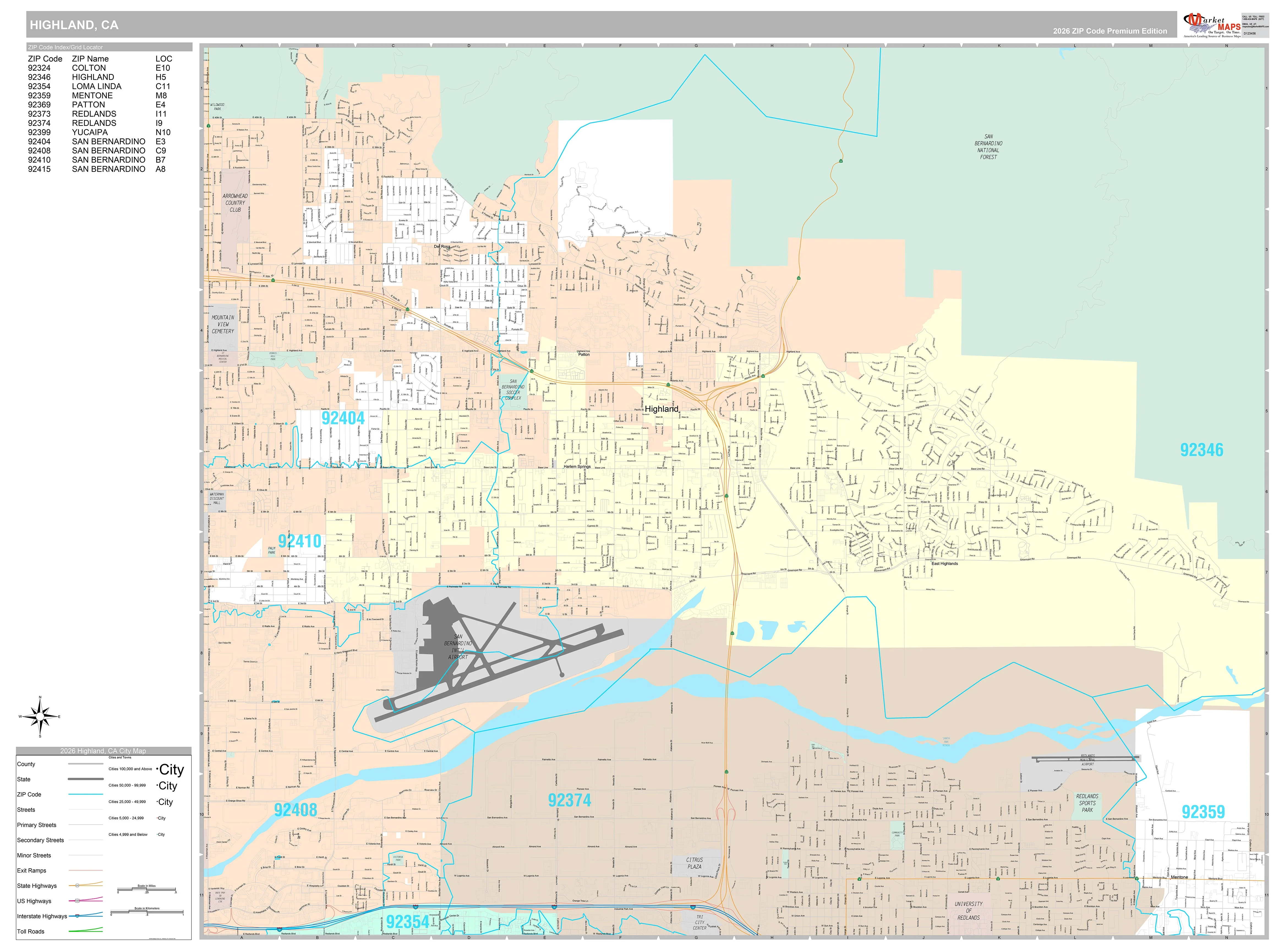Click the Tri City Center label
1287x952 pixels.
(699, 923)
